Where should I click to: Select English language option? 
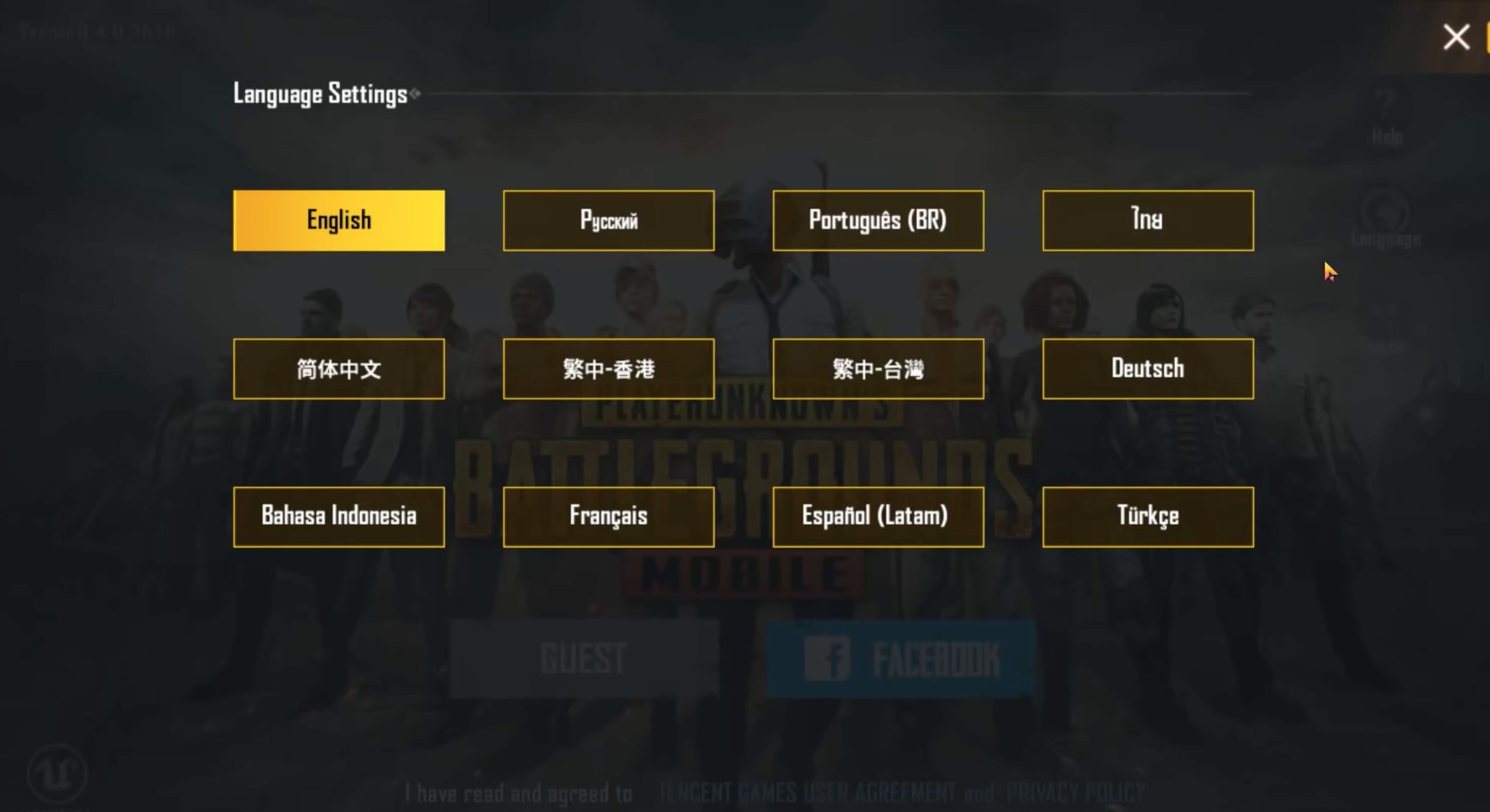pyautogui.click(x=339, y=220)
